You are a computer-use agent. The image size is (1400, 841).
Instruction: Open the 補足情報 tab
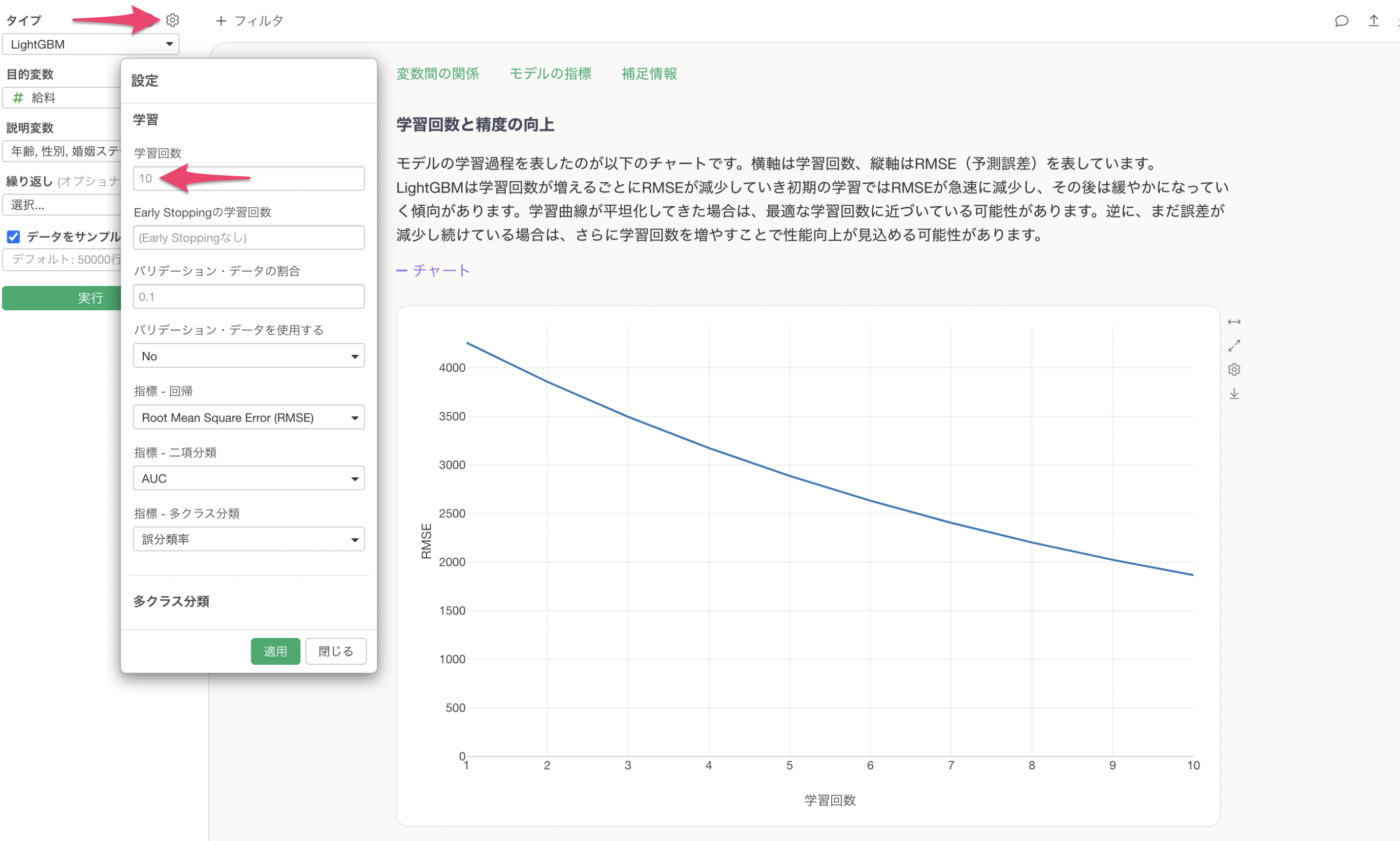coord(648,74)
